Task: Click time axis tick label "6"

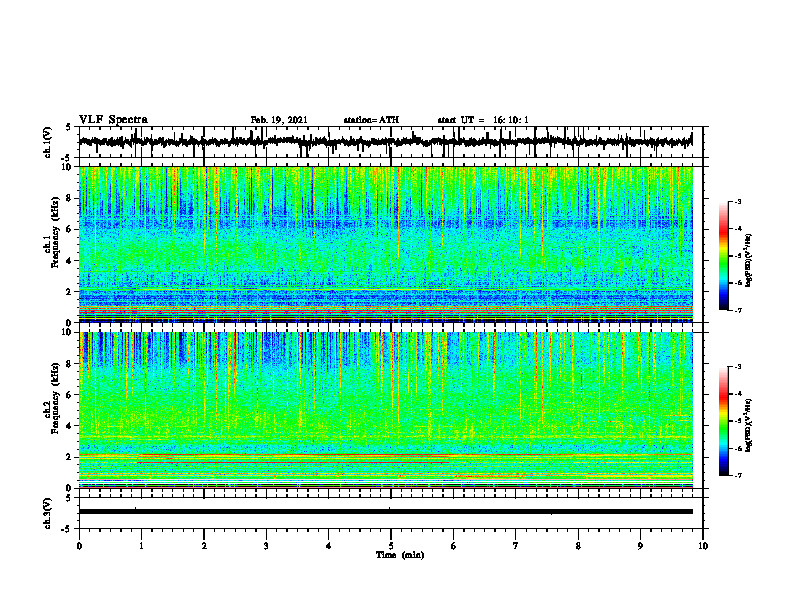Action: point(454,546)
